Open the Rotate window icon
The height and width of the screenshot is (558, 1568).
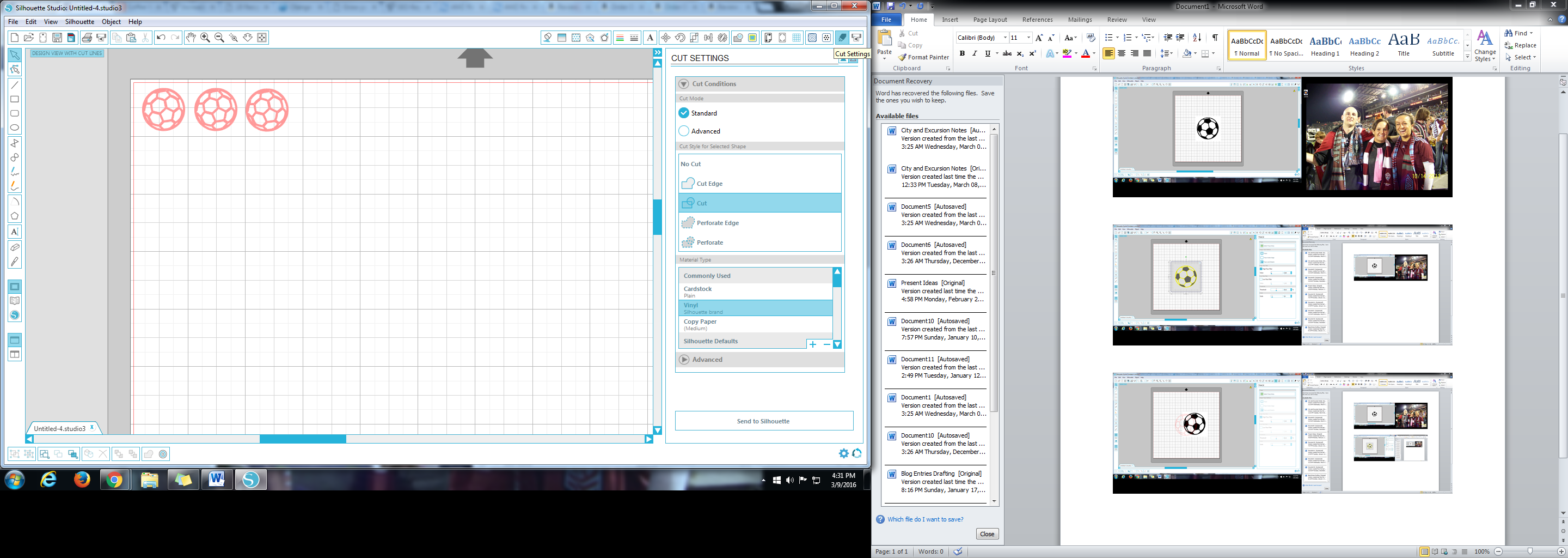point(680,38)
